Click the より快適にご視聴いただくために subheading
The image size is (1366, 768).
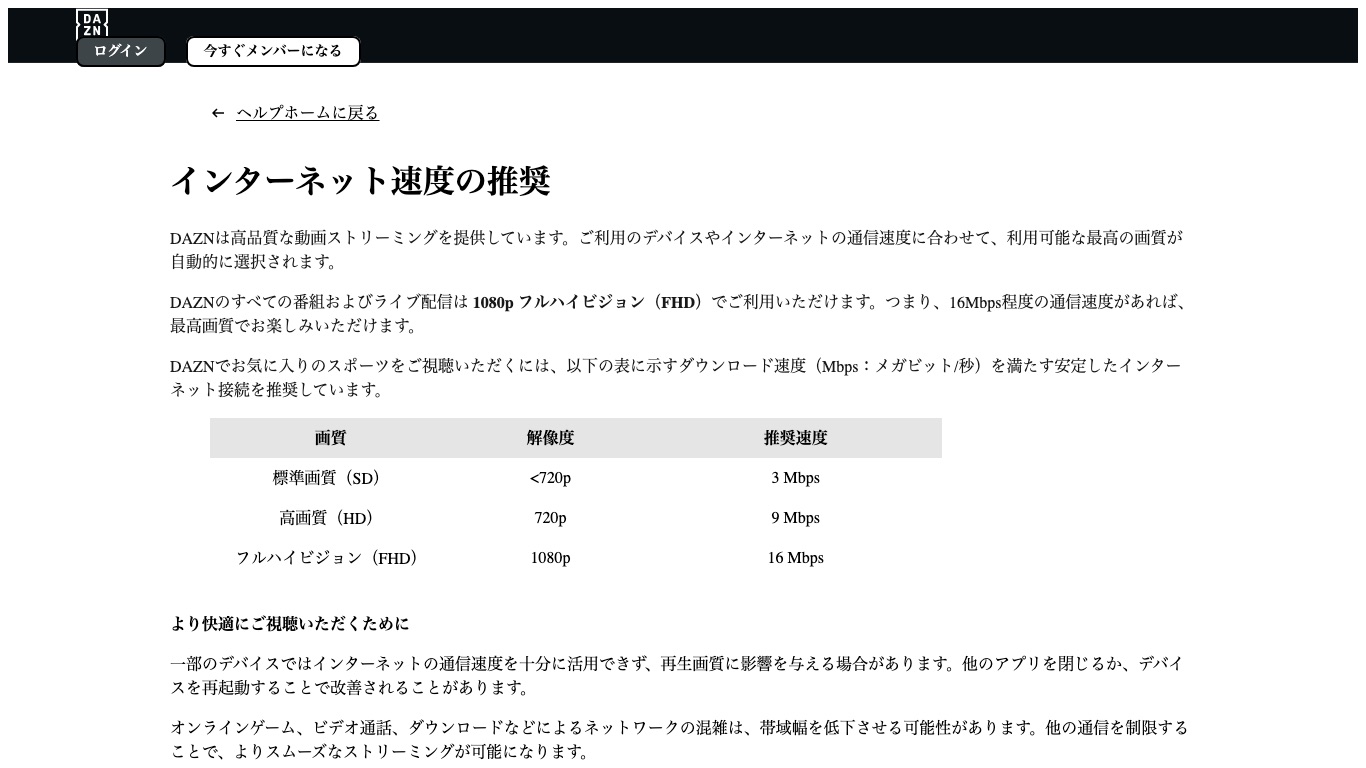pos(290,624)
